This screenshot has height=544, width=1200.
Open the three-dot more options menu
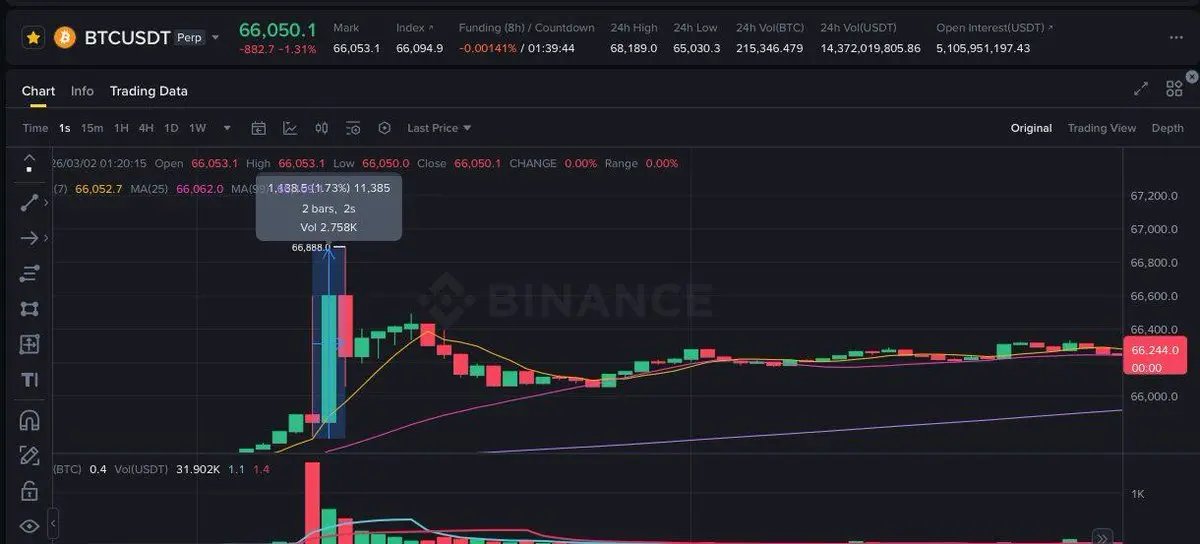(1175, 38)
